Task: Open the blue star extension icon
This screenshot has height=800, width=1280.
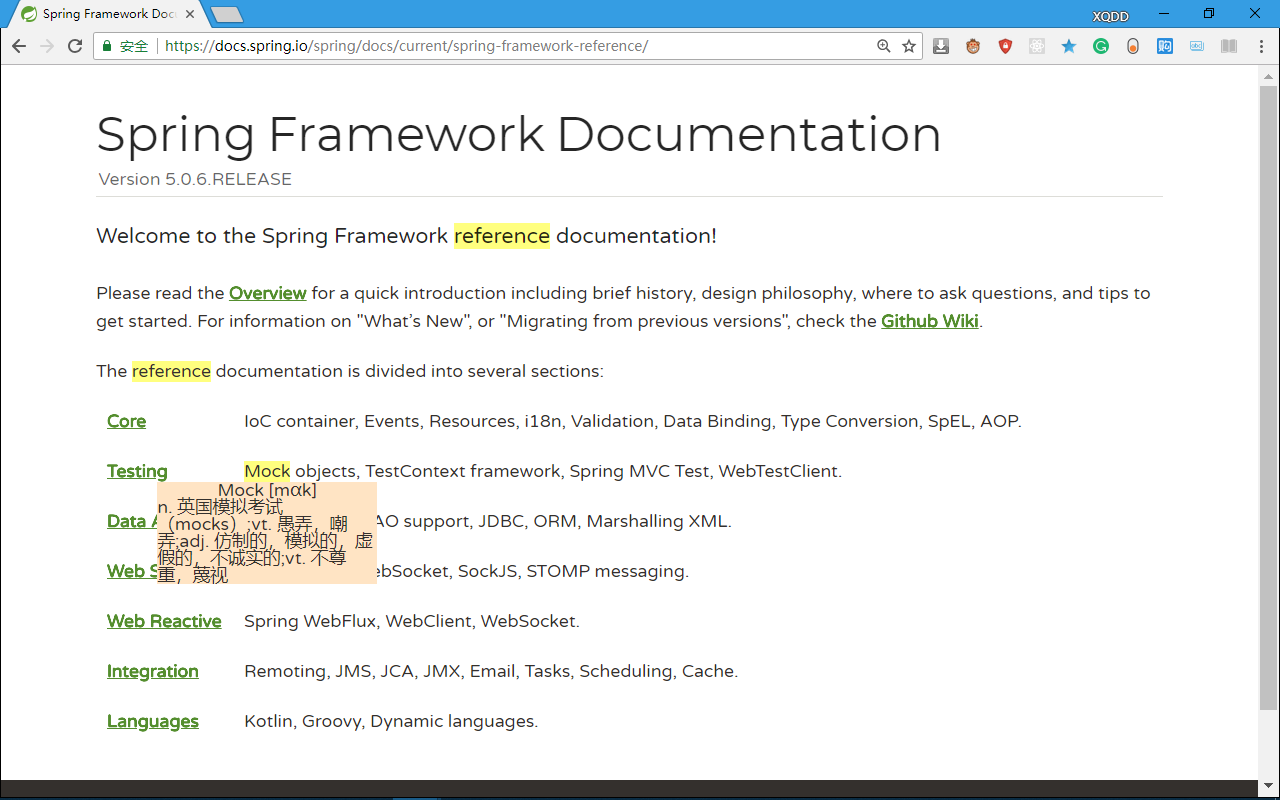Action: 1069,46
